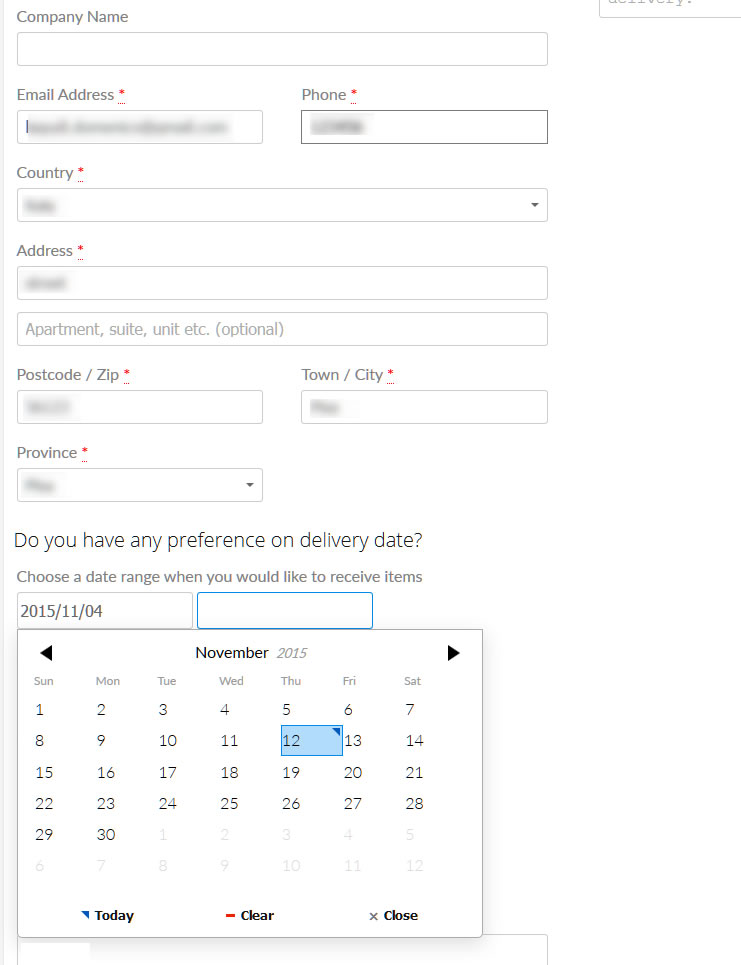Viewport: 741px width, 965px height.
Task: Click into the Phone field
Action: pyautogui.click(x=424, y=127)
